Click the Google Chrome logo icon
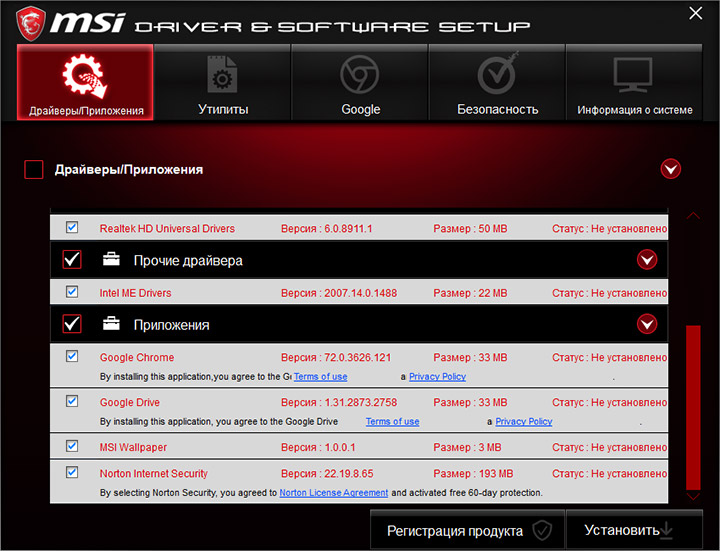The image size is (720, 551). (x=360, y=74)
